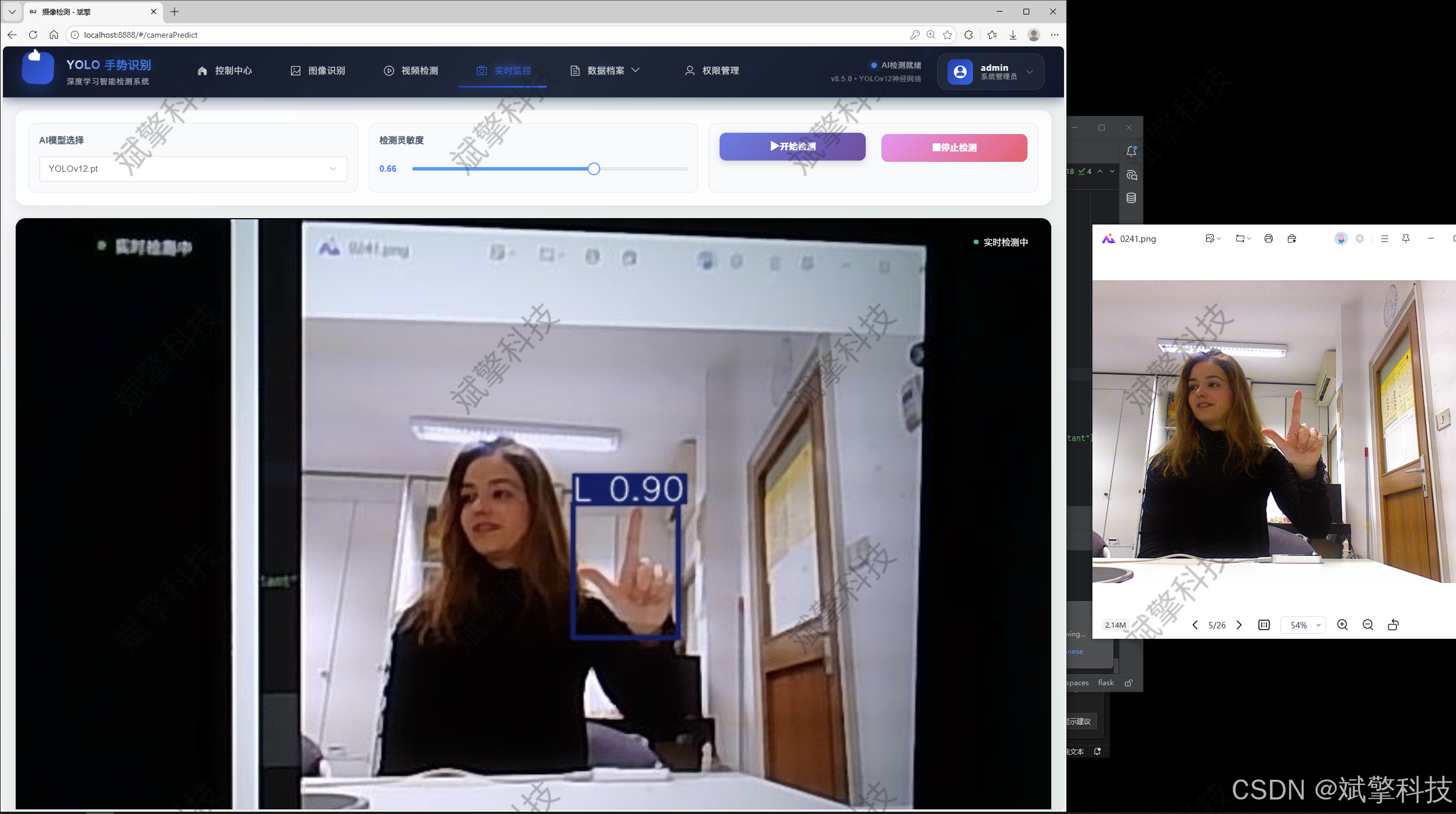Open the image viewer hamburger menu
This screenshot has width=1456, height=814.
(x=1384, y=238)
